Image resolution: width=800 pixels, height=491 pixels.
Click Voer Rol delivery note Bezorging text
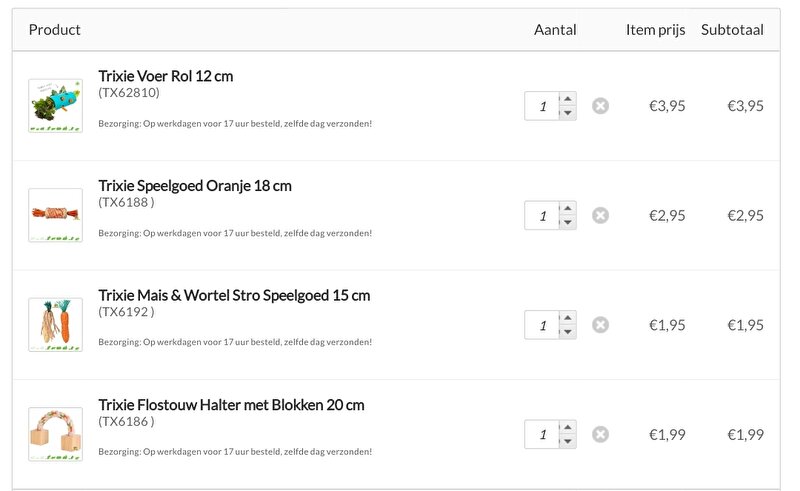tap(235, 124)
